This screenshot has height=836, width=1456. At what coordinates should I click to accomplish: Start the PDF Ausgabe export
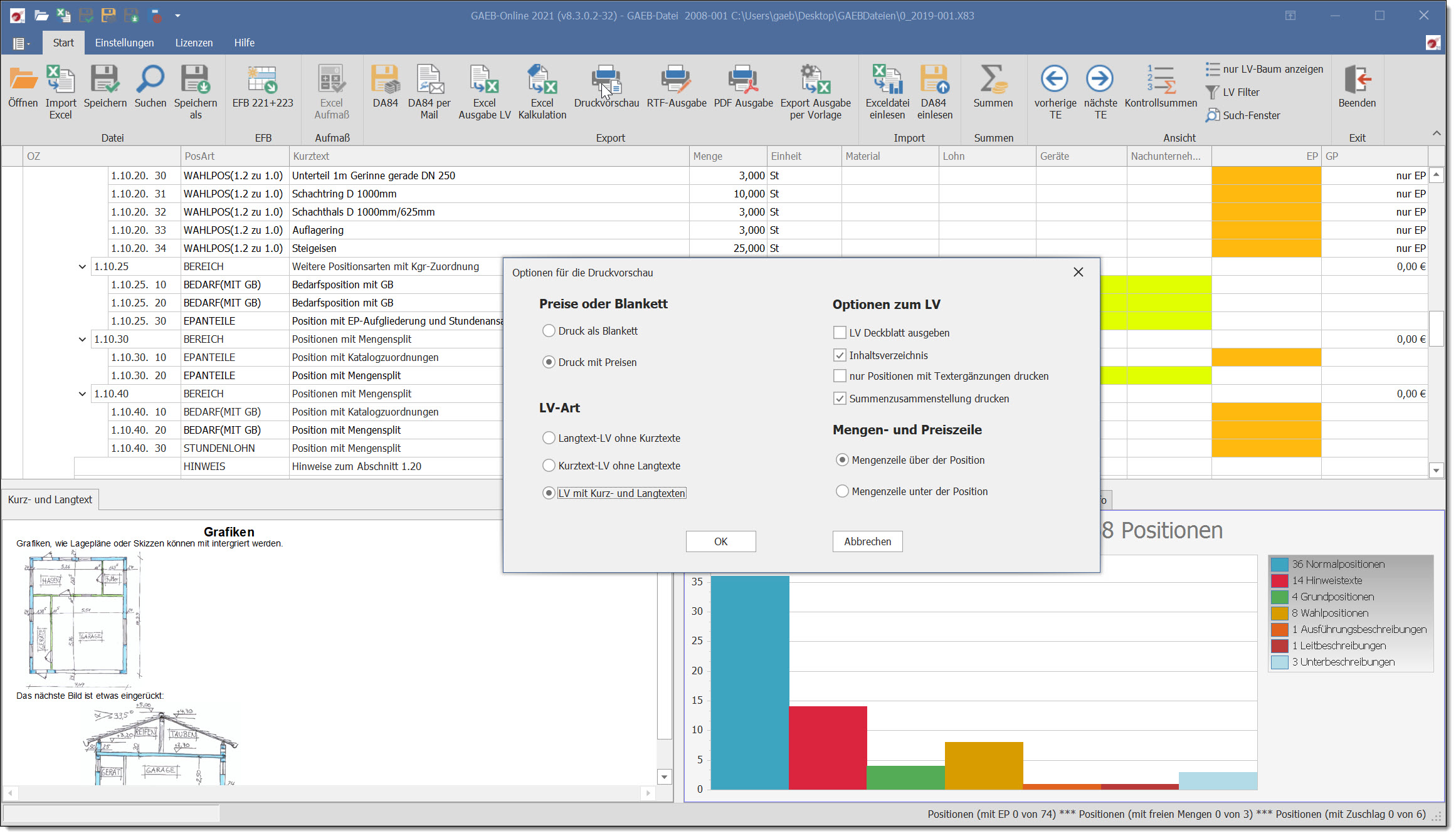(743, 87)
